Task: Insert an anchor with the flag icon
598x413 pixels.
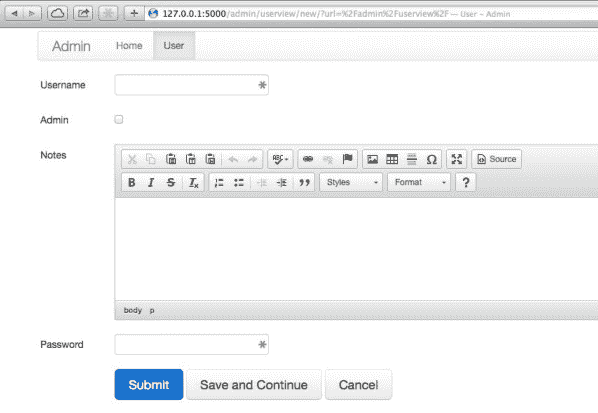Action: pyautogui.click(x=347, y=159)
